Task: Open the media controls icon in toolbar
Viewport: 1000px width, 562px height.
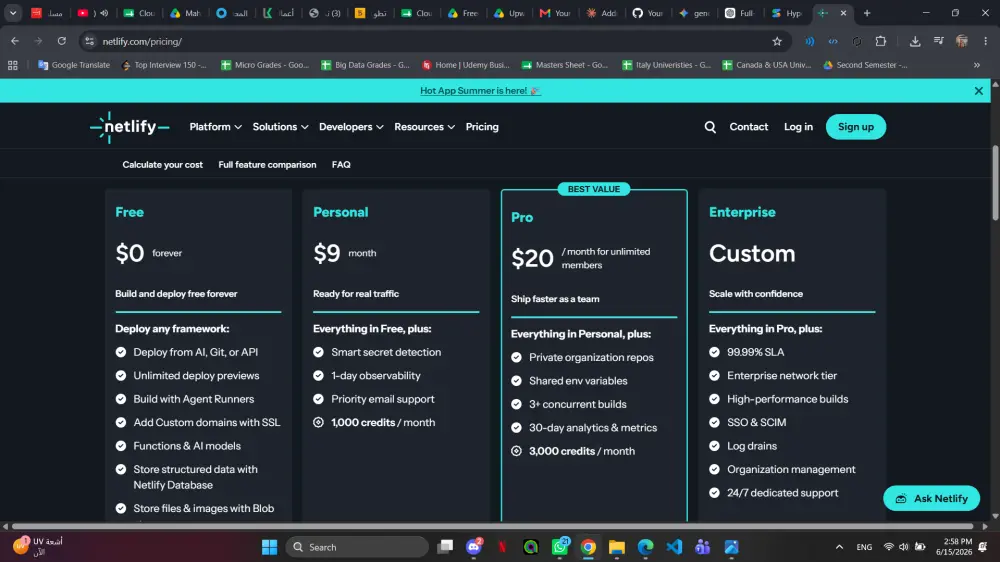Action: click(938, 41)
